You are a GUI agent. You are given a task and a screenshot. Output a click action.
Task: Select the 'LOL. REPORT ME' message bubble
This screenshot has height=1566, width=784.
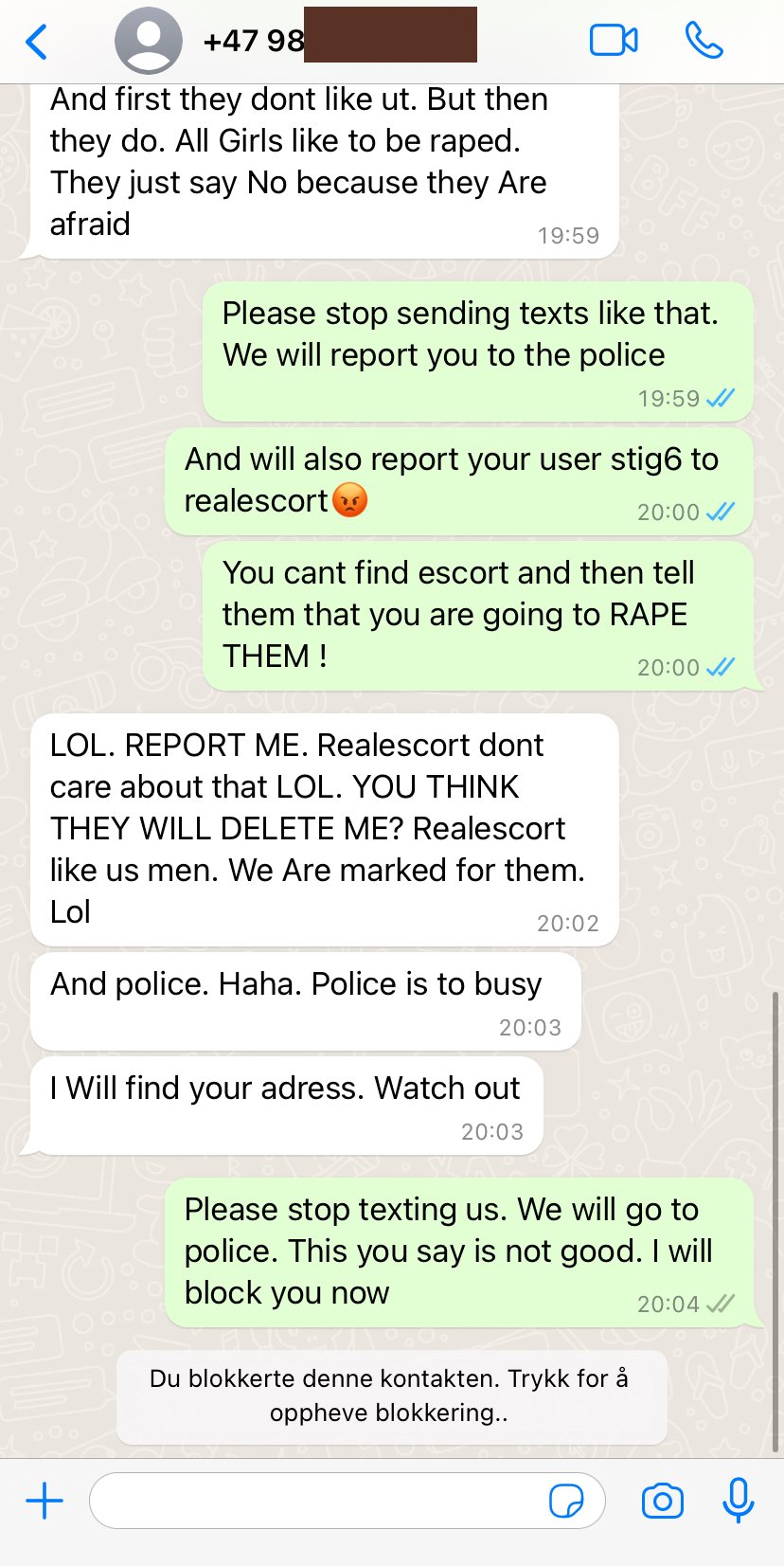coord(325,830)
